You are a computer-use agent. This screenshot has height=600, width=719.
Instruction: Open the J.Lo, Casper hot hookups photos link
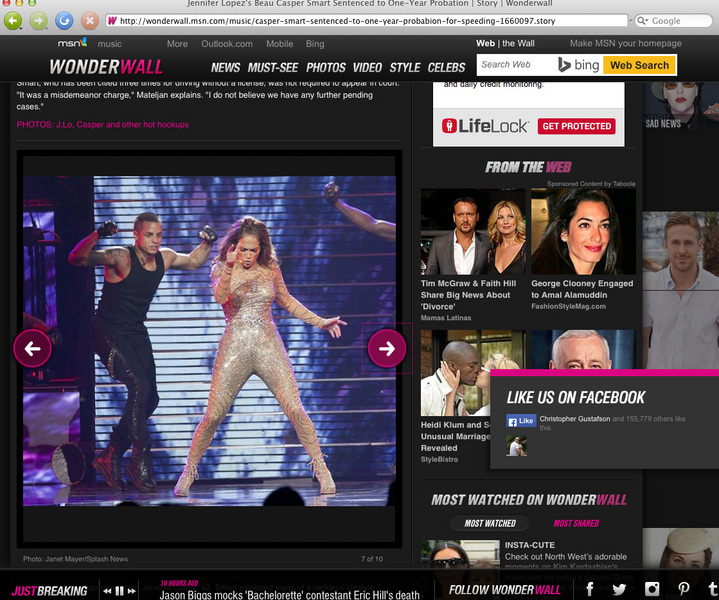click(103, 125)
